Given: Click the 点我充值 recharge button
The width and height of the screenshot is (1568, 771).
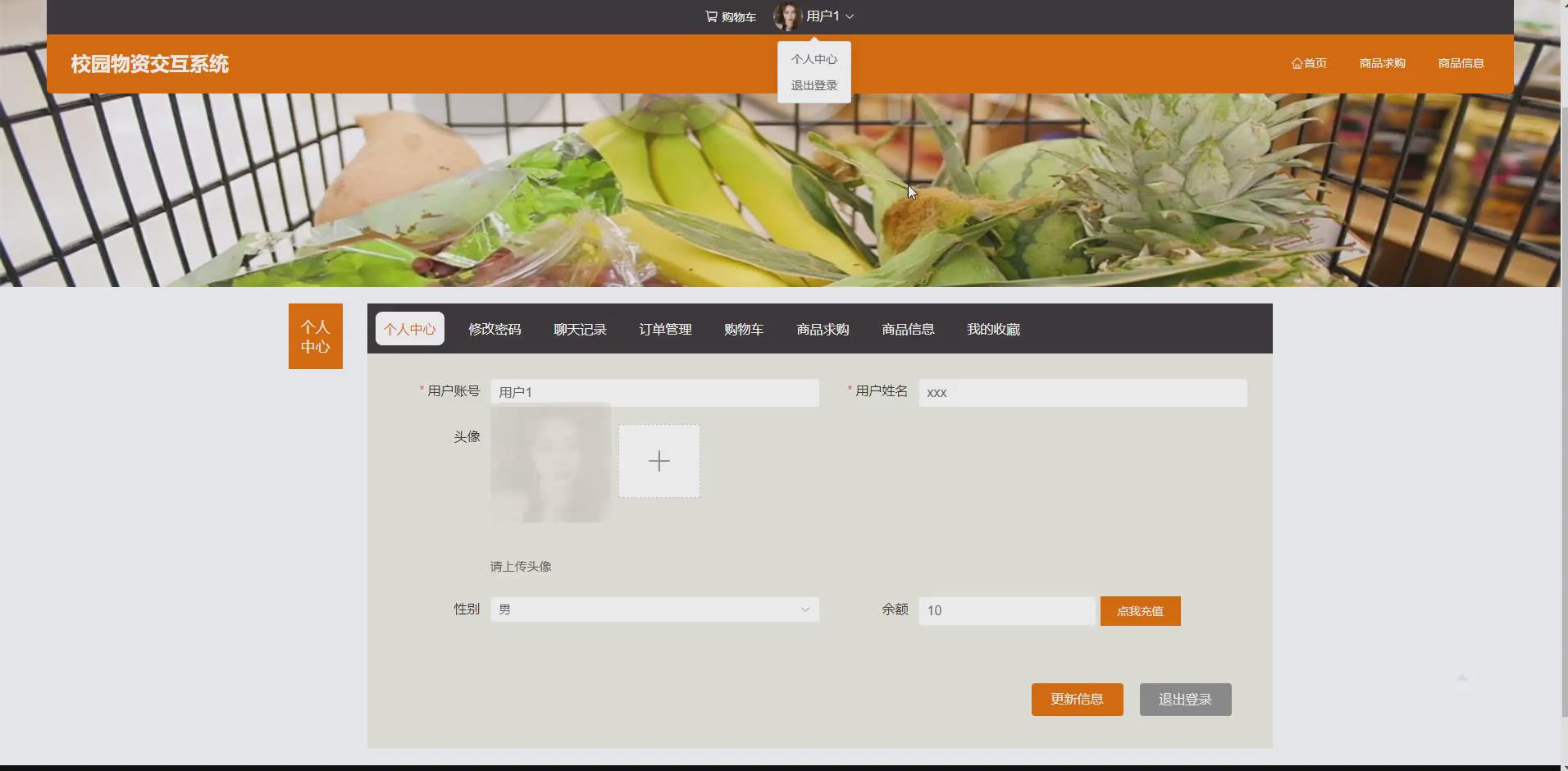Looking at the screenshot, I should (1140, 610).
